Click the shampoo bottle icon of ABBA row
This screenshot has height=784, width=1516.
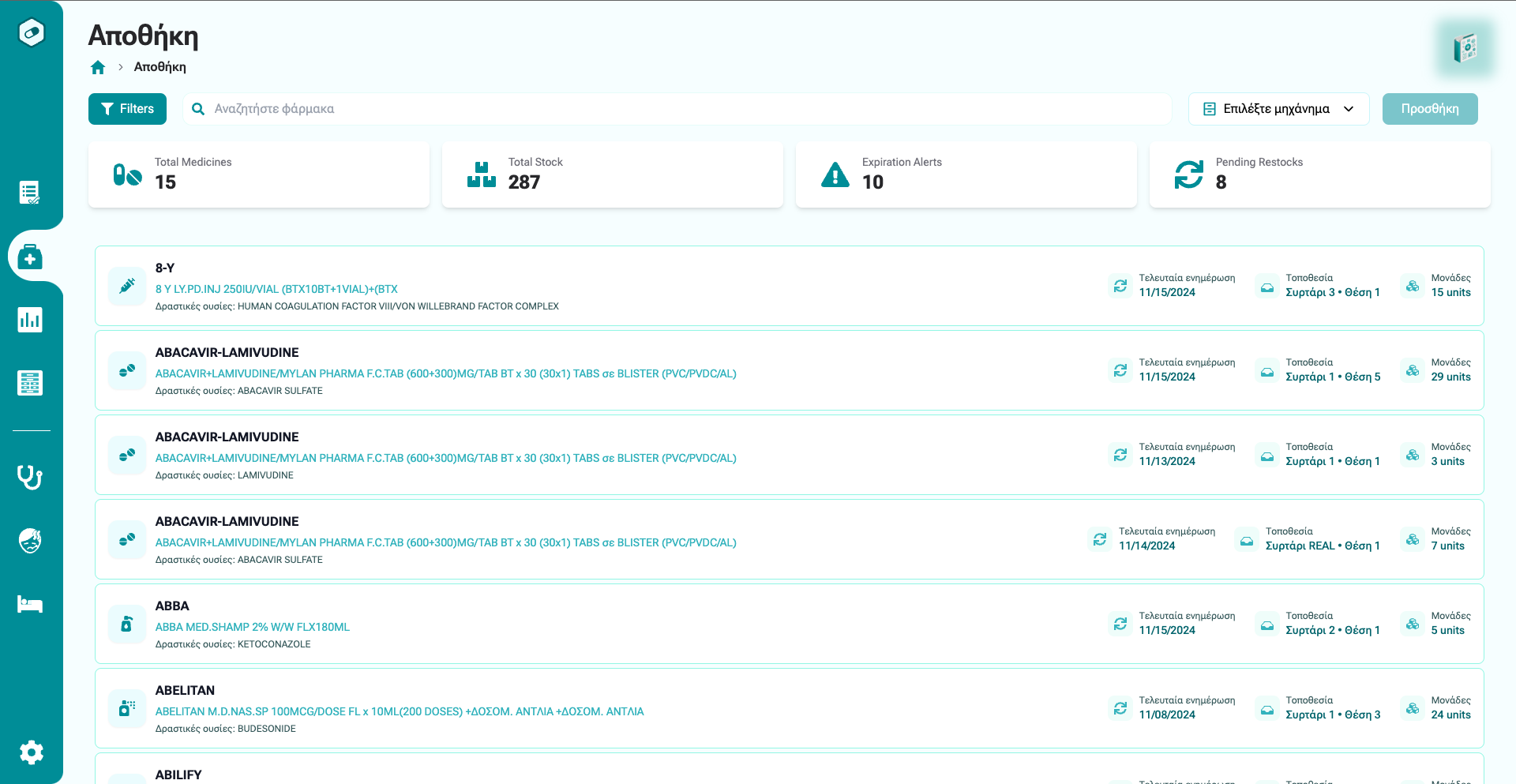(127, 624)
